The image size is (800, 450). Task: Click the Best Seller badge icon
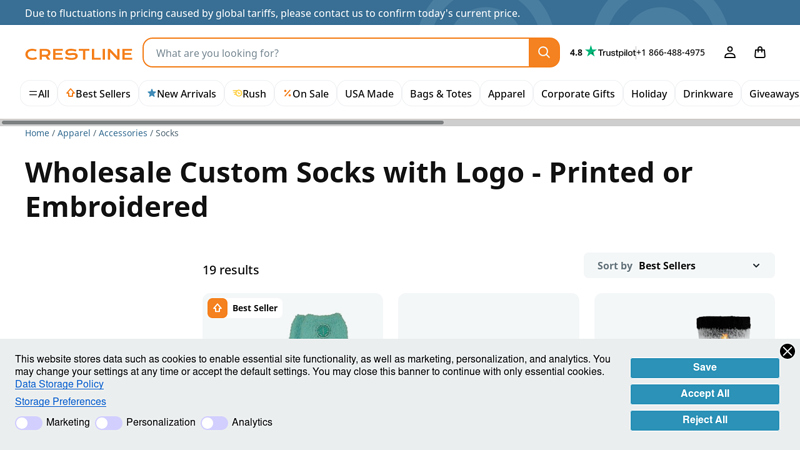pyautogui.click(x=217, y=308)
